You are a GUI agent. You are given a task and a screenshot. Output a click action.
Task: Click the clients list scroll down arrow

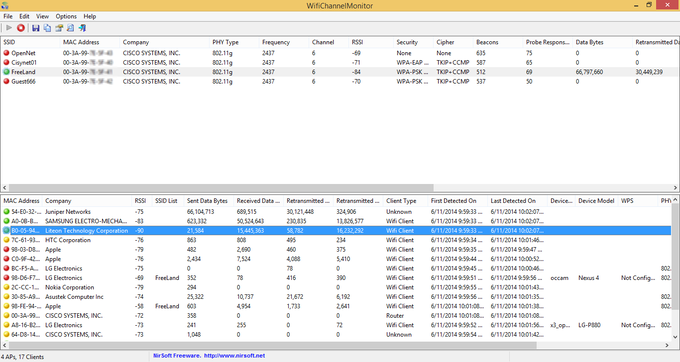675,337
